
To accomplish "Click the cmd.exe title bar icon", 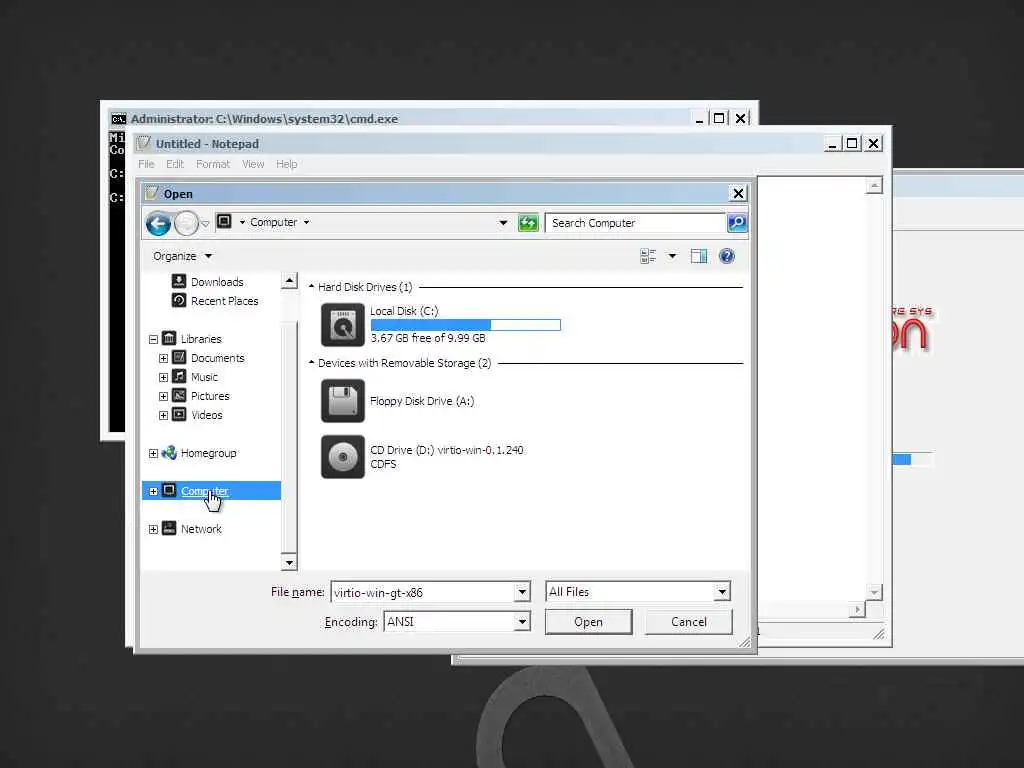I will point(118,119).
